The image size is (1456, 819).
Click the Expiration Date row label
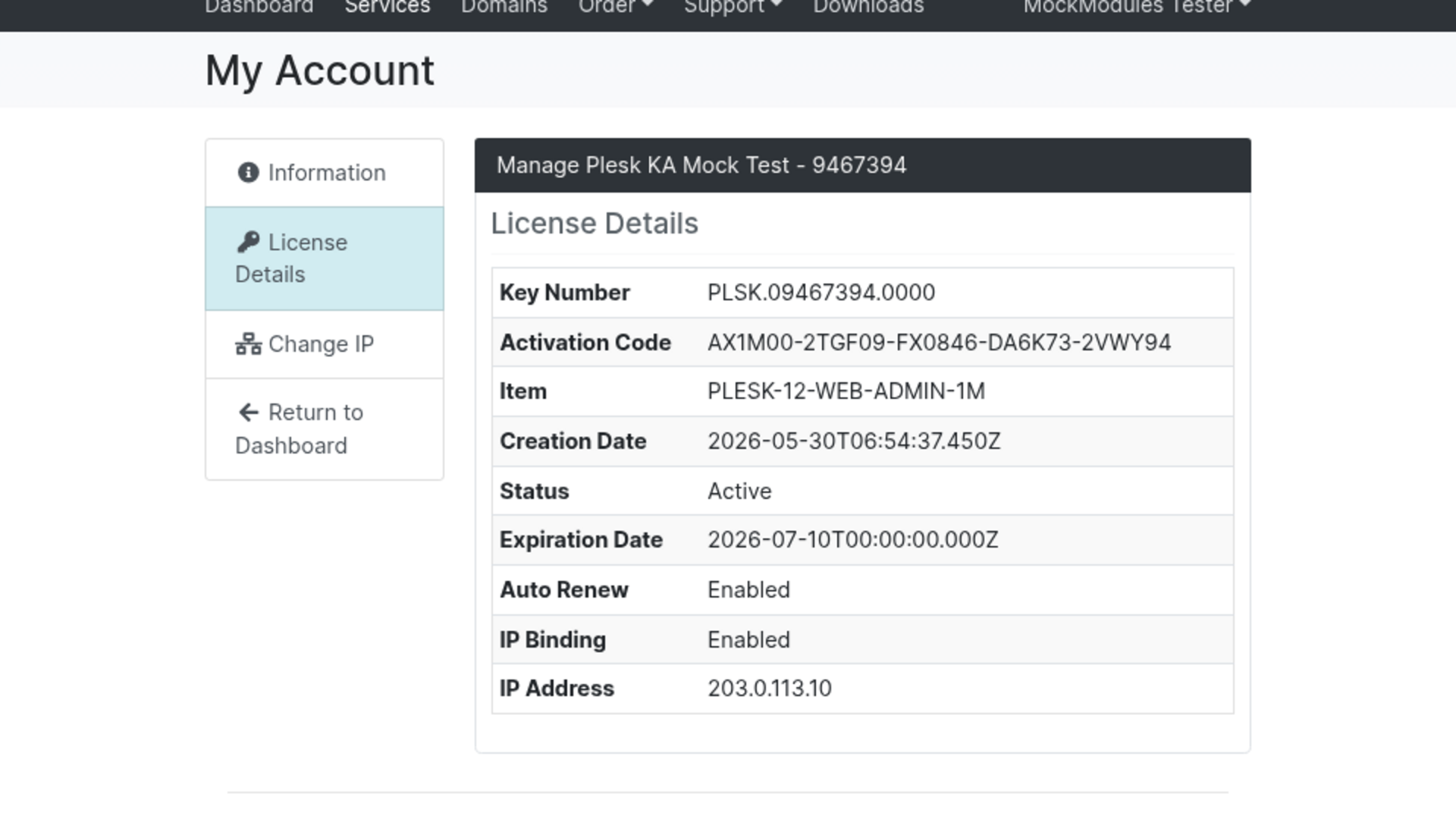click(x=581, y=540)
